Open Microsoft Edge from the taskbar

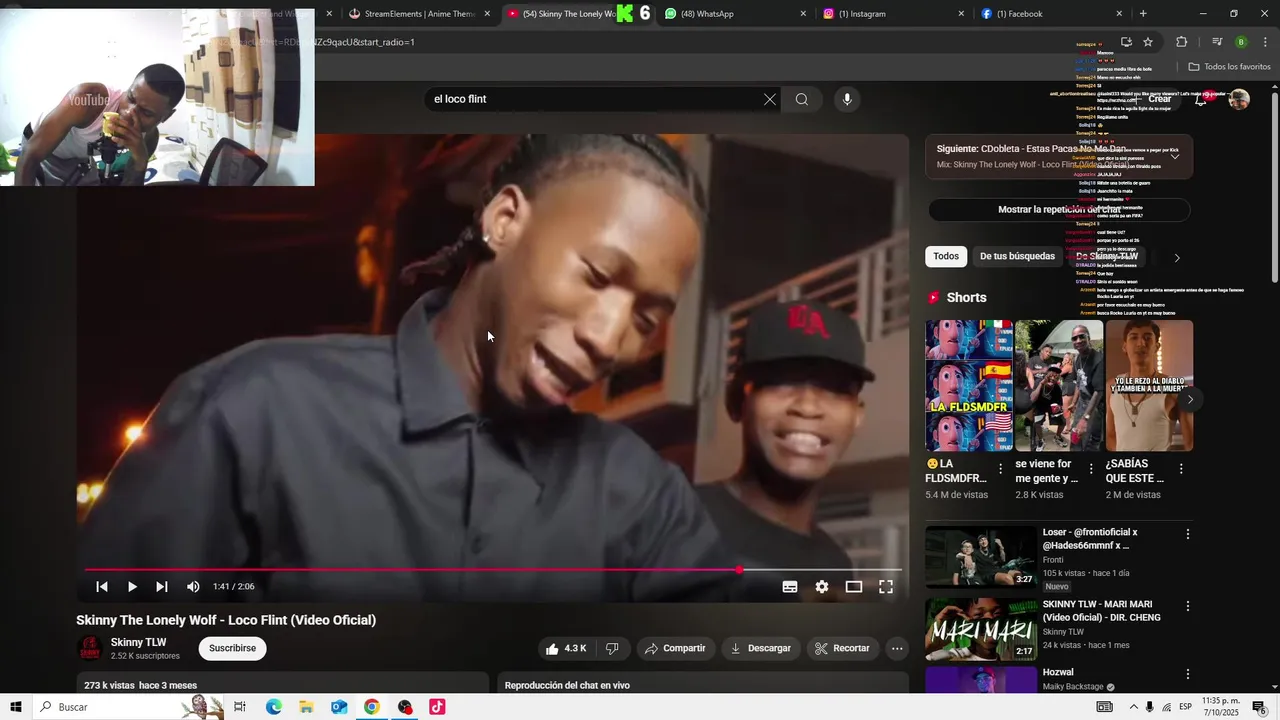point(273,707)
